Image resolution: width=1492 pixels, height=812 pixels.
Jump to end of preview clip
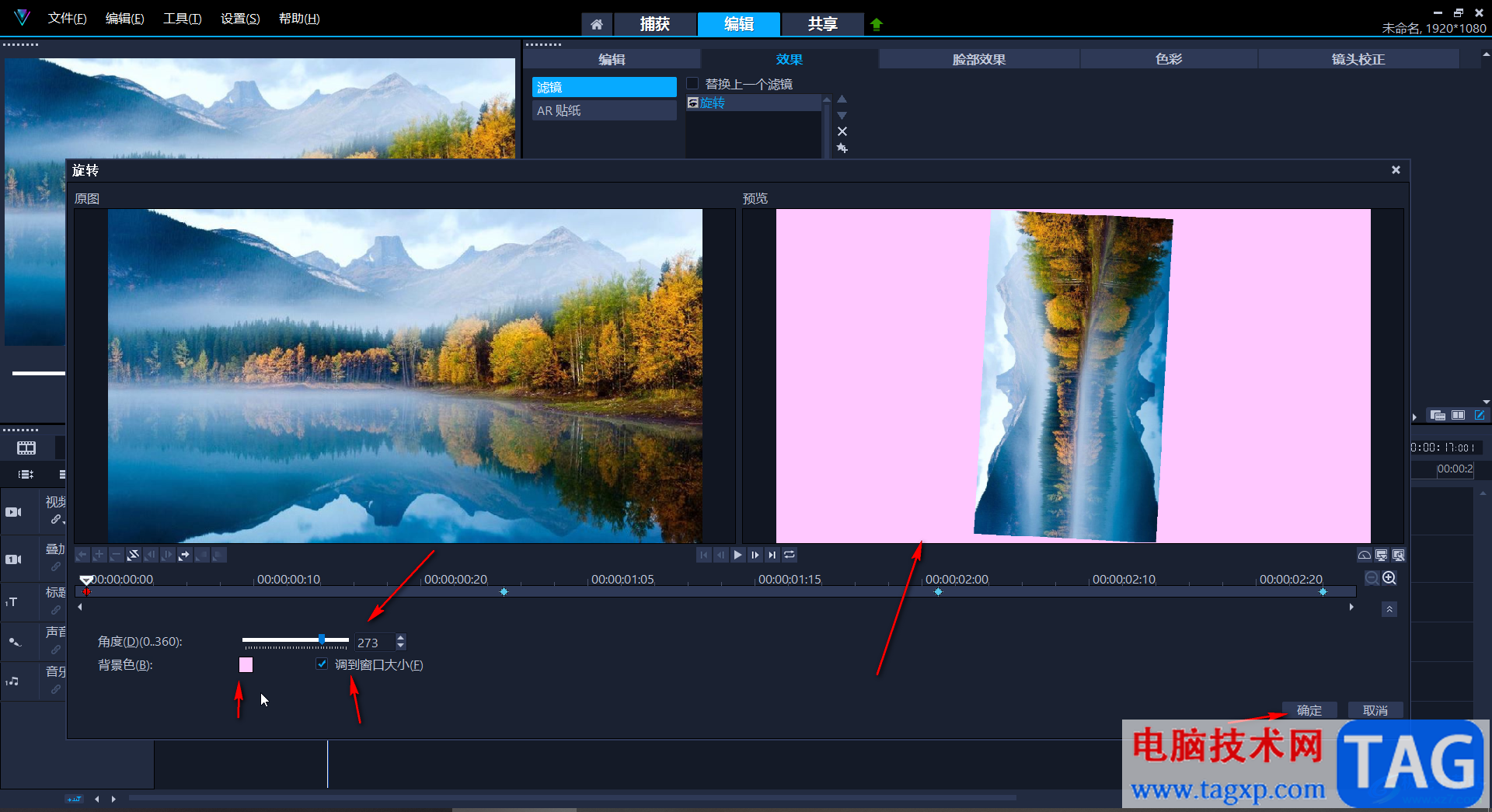click(772, 555)
